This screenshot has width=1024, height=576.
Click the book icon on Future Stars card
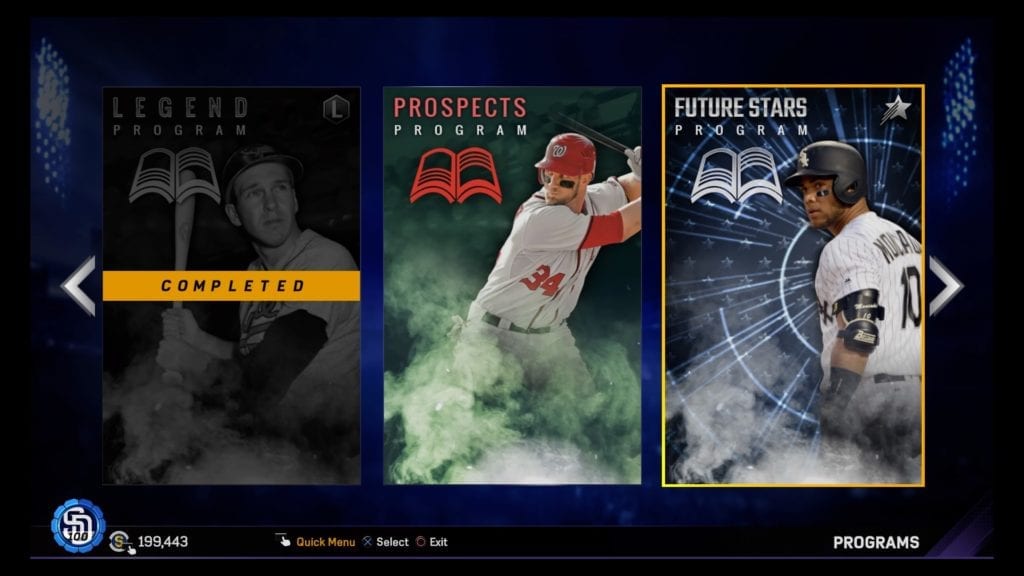coord(737,175)
